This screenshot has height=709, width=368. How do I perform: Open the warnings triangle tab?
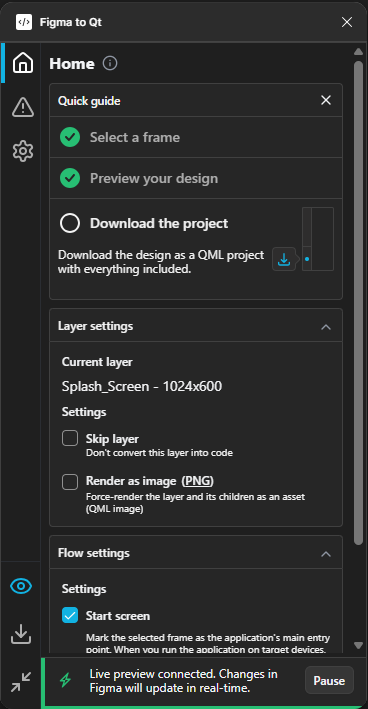(x=23, y=107)
